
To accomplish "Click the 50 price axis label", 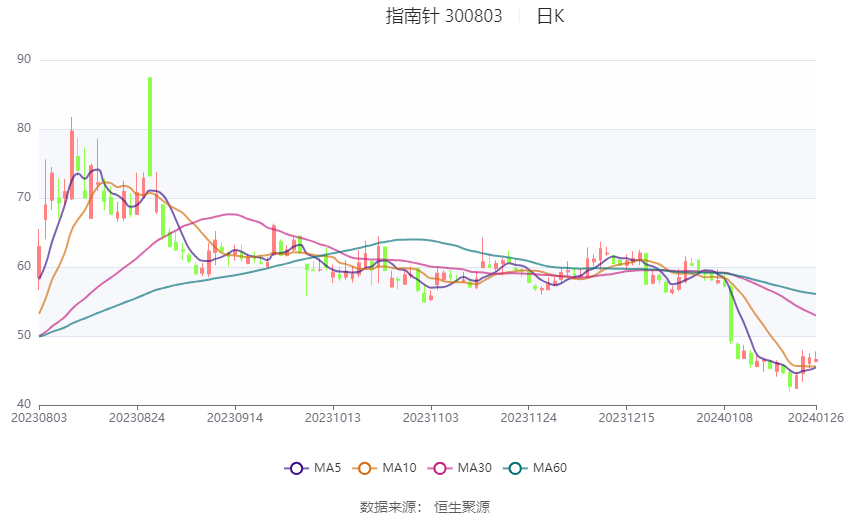I will (24, 335).
